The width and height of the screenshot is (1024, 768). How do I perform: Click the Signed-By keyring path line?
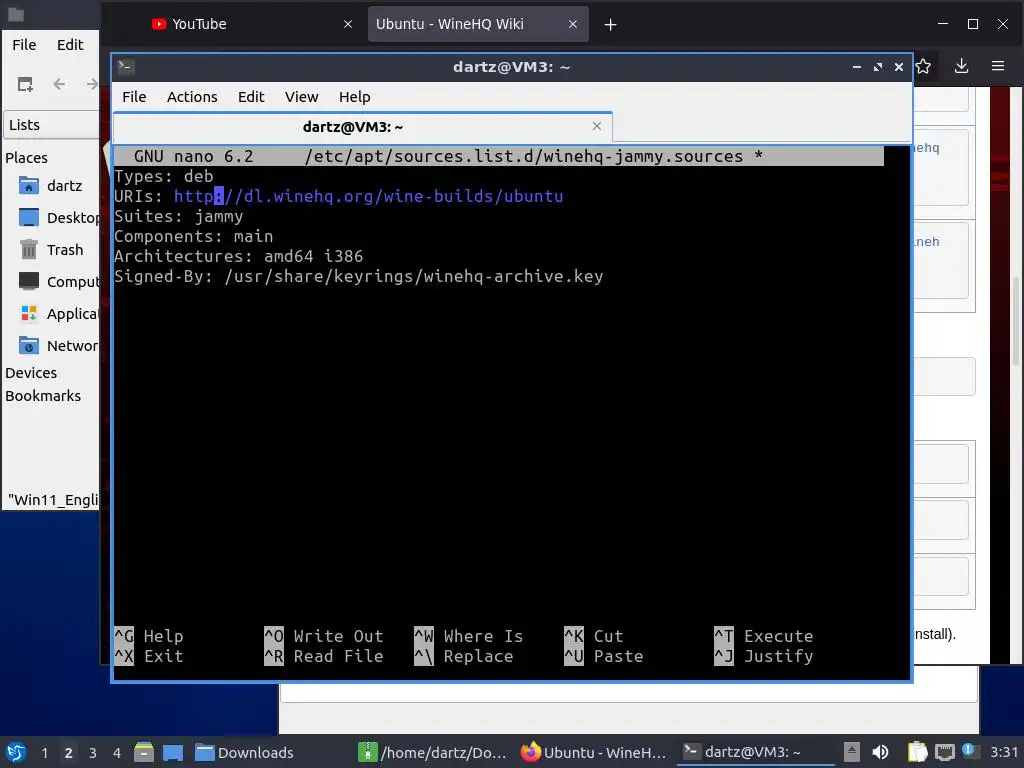pyautogui.click(x=359, y=276)
